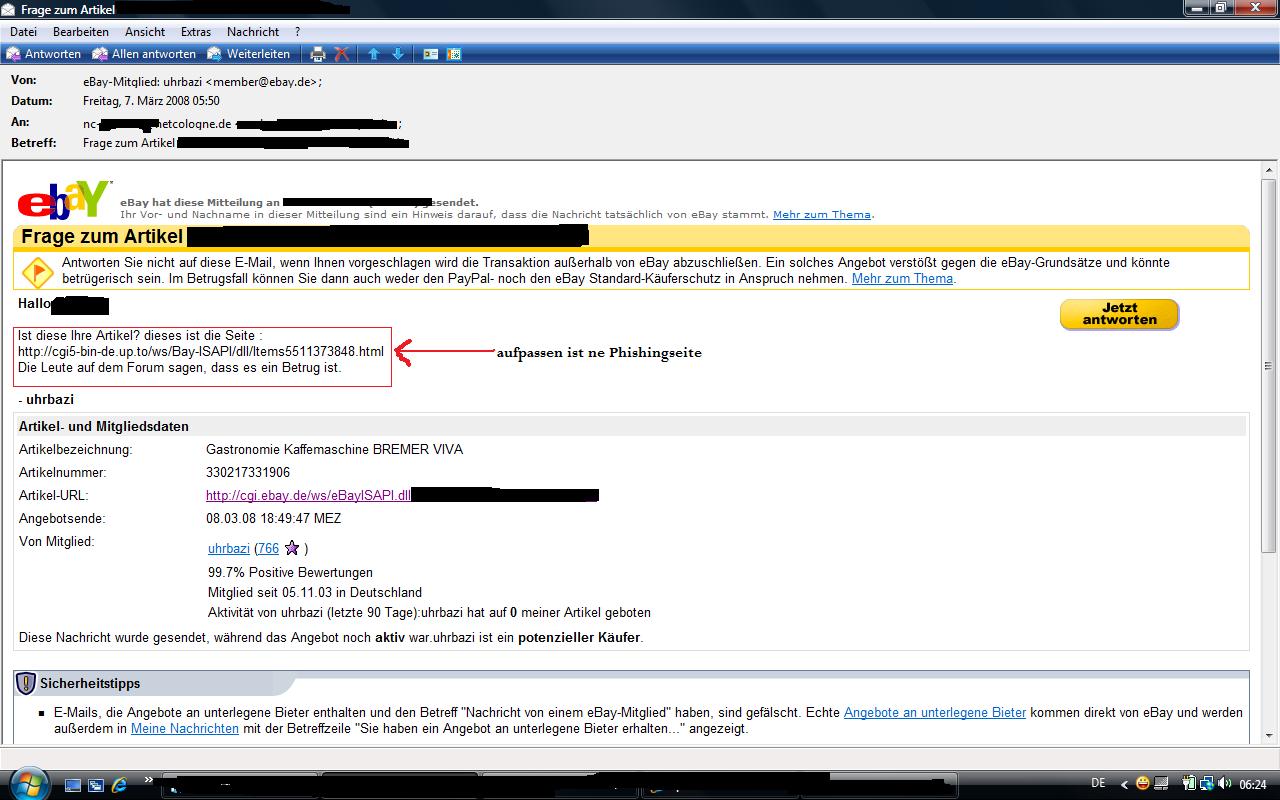
Task: Go to previous message with up arrow
Action: click(x=374, y=54)
